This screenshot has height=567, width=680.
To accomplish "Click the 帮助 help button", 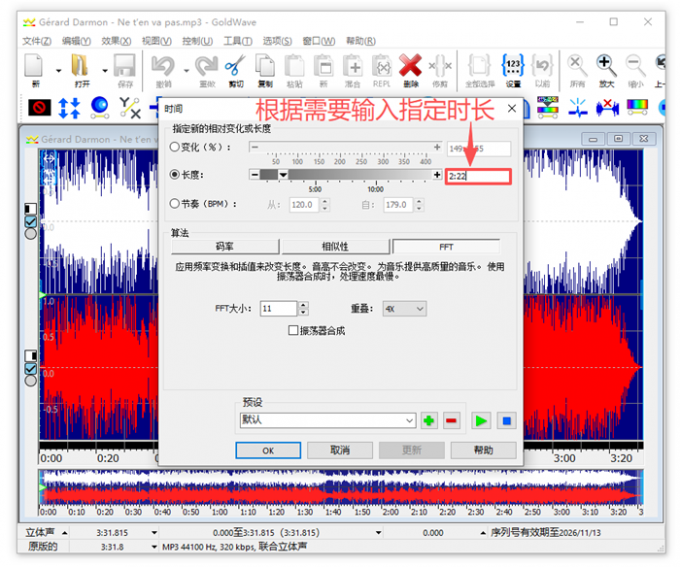I will click(483, 450).
